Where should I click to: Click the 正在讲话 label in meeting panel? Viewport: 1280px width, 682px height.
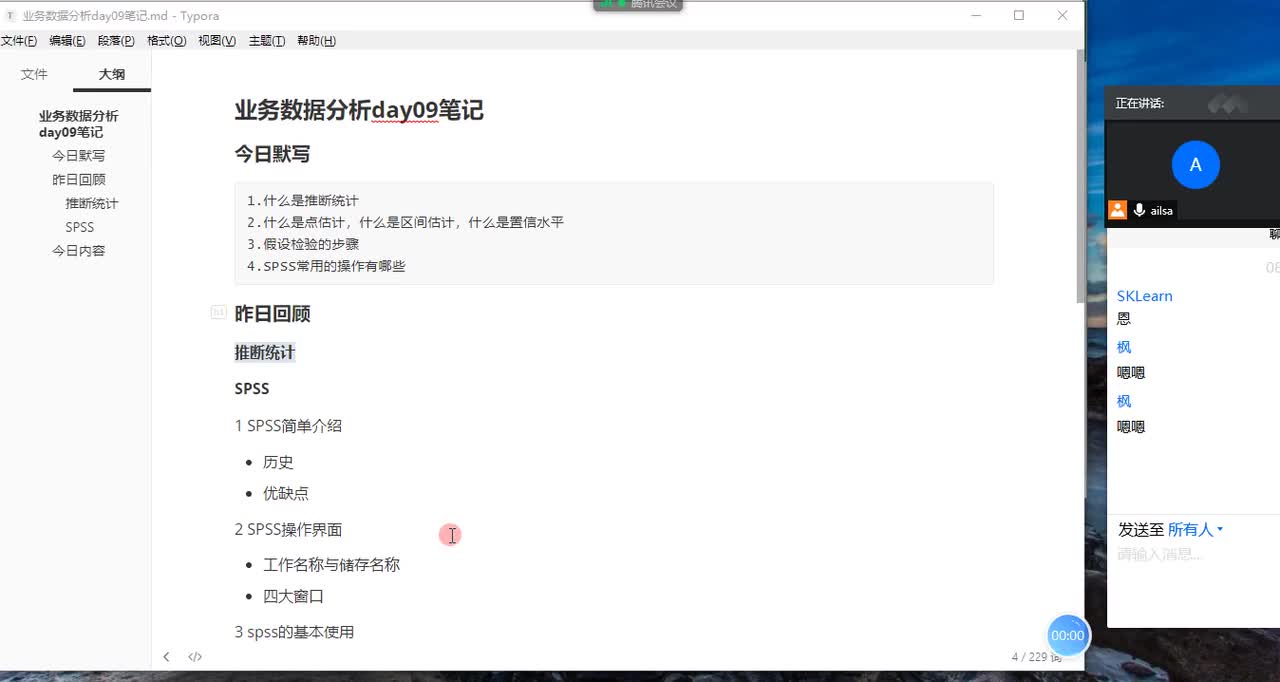[1140, 103]
